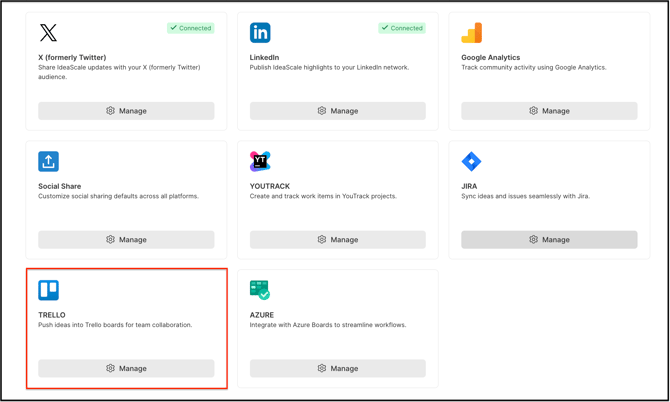This screenshot has width=670, height=402.
Task: Click the YouTrack logo icon
Action: tap(260, 161)
